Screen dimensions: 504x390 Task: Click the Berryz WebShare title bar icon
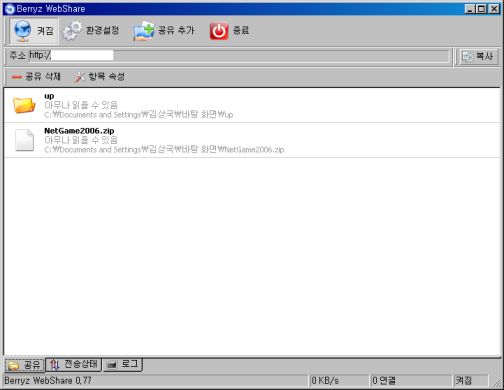(x=10, y=9)
